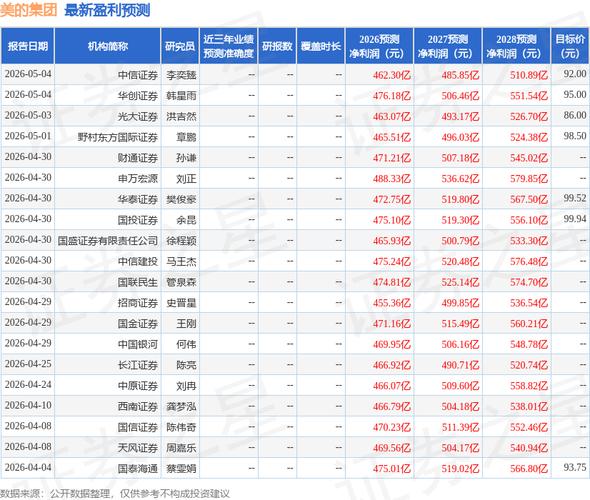Screen dimensions: 590x500
Task: Click the date 2026-04-10
Action: (28, 405)
